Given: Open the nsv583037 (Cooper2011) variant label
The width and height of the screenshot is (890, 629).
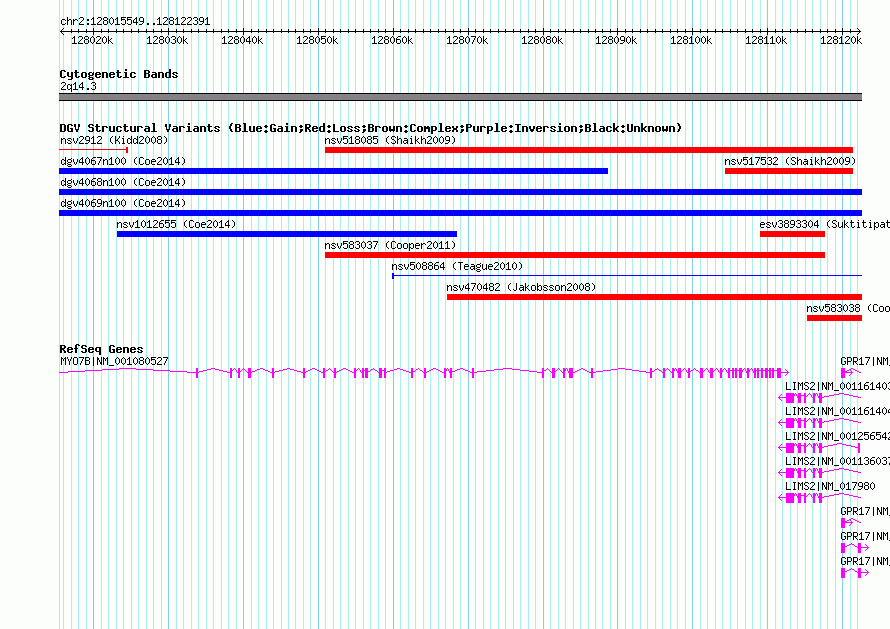Looking at the screenshot, I should click(x=390, y=245).
